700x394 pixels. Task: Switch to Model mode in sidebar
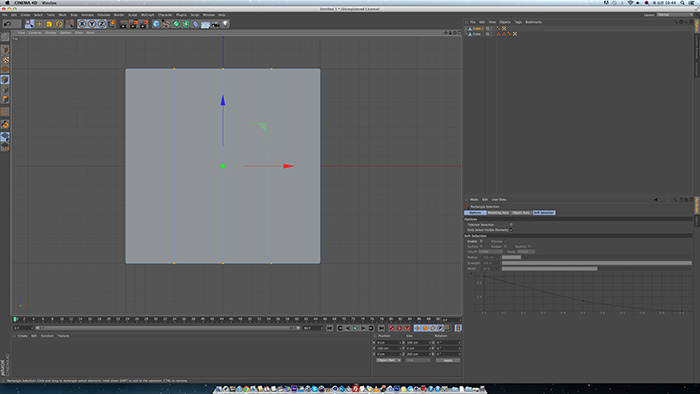[x=5, y=50]
